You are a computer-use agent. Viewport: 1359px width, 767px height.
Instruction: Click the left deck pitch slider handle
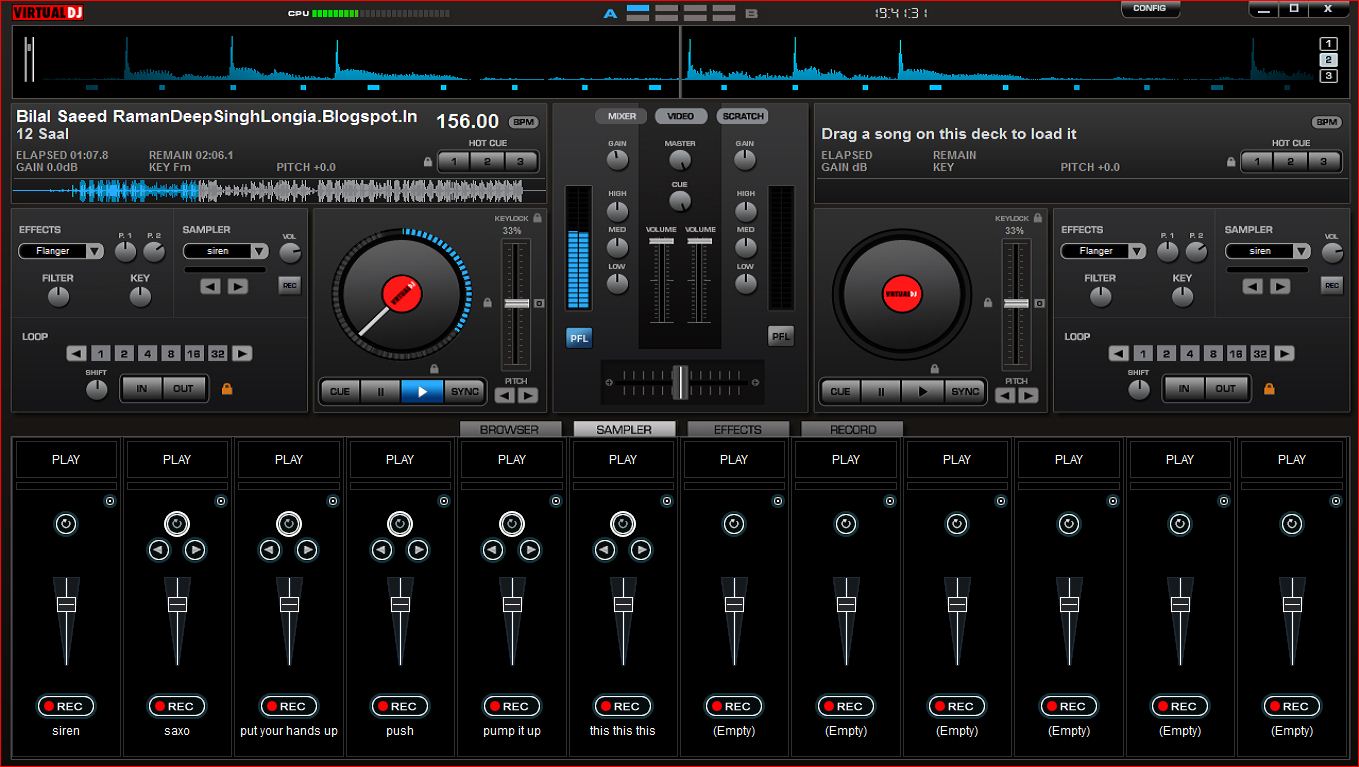click(x=516, y=302)
